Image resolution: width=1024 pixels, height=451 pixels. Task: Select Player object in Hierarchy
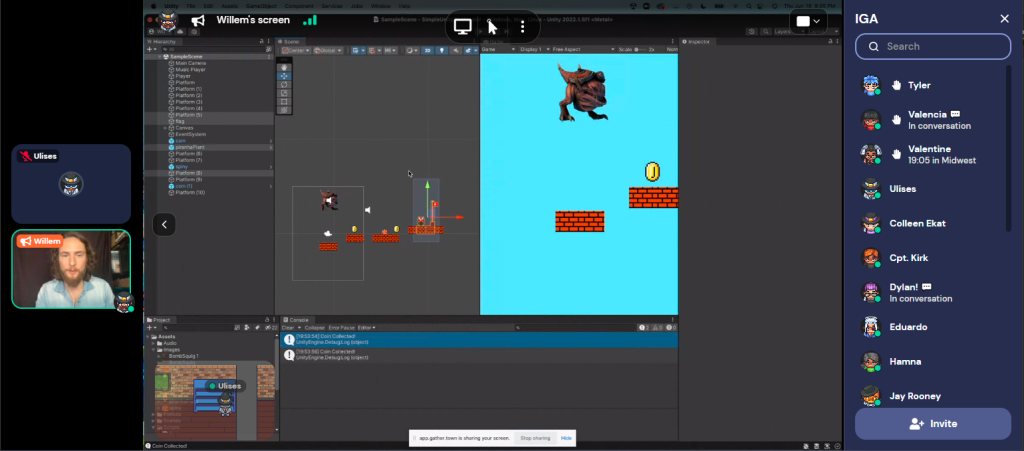click(183, 76)
